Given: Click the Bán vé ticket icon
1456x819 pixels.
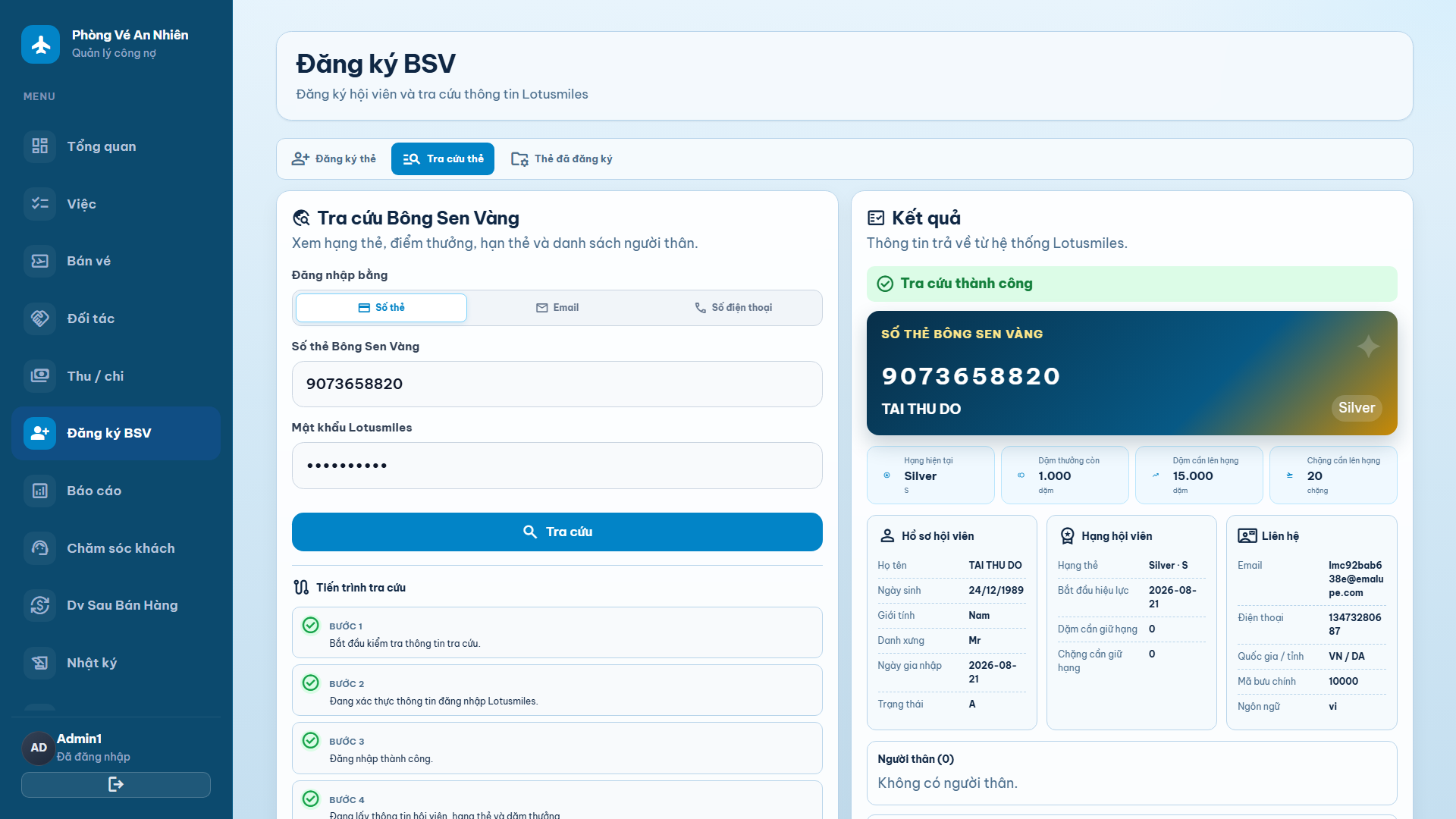Looking at the screenshot, I should pyautogui.click(x=39, y=261).
